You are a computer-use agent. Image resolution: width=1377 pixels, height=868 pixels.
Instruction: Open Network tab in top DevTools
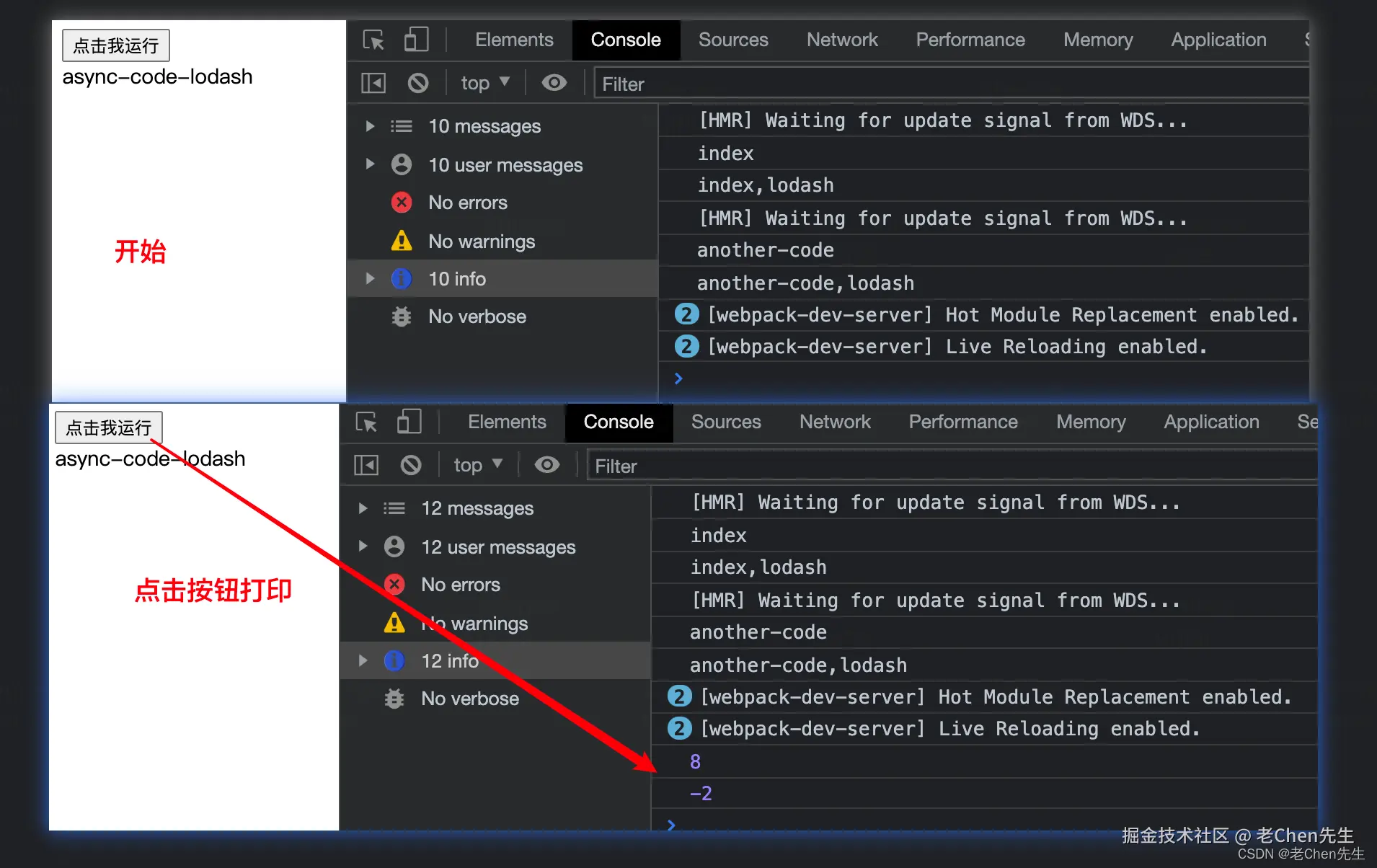point(842,40)
